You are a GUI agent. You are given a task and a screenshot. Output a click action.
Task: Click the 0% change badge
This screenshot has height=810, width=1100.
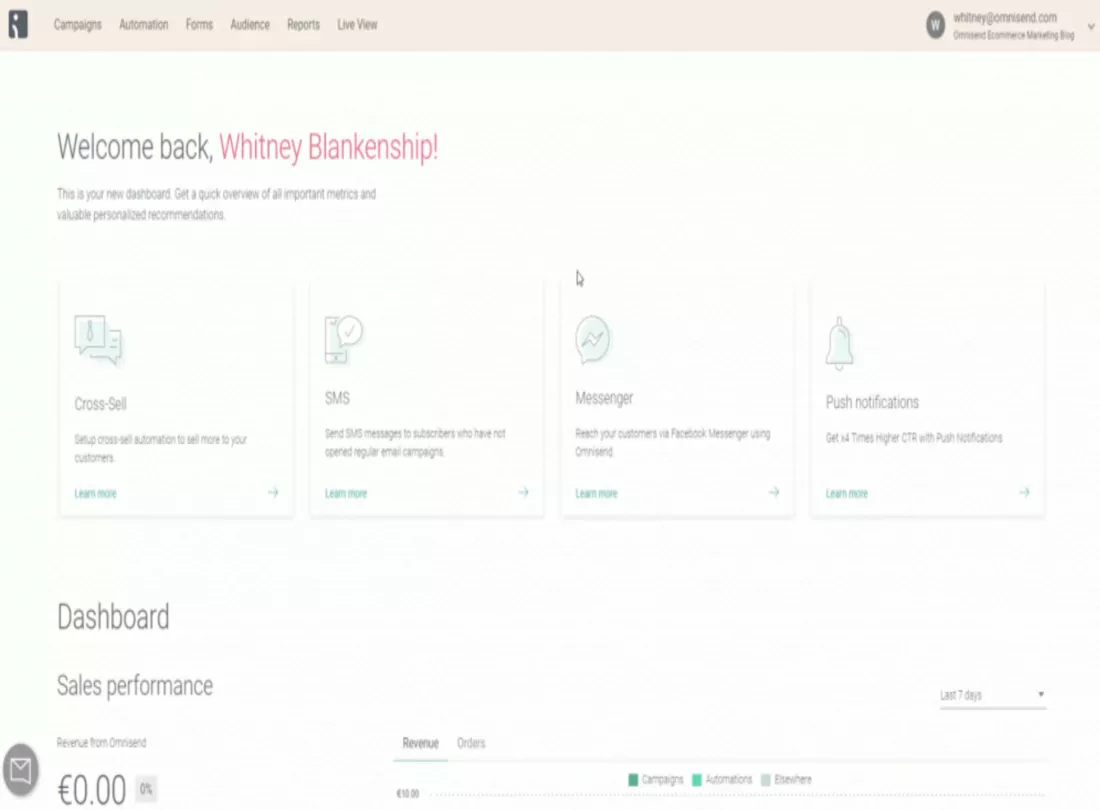(145, 789)
